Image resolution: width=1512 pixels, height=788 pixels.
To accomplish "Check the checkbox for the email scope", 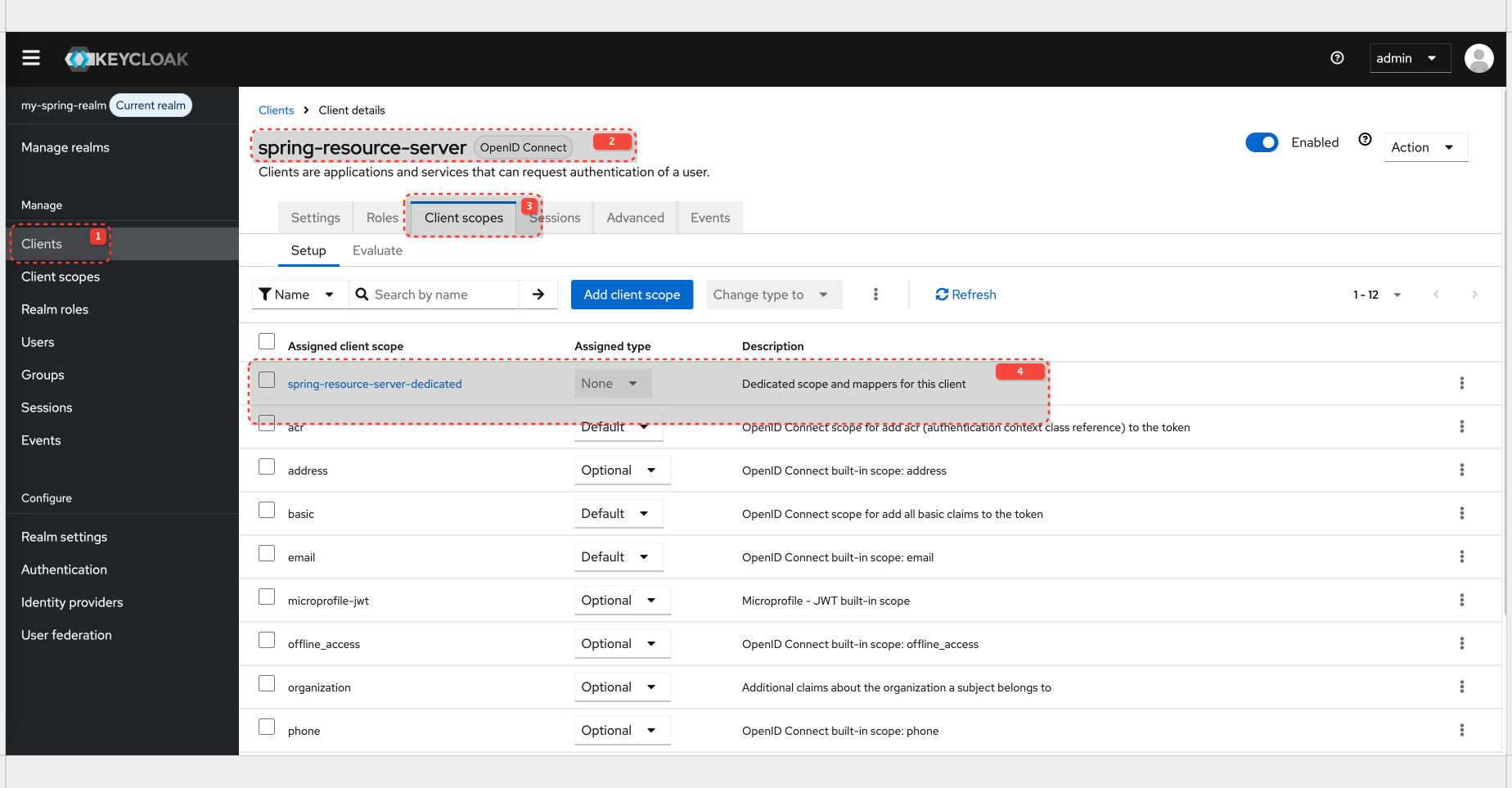I will tap(267, 553).
